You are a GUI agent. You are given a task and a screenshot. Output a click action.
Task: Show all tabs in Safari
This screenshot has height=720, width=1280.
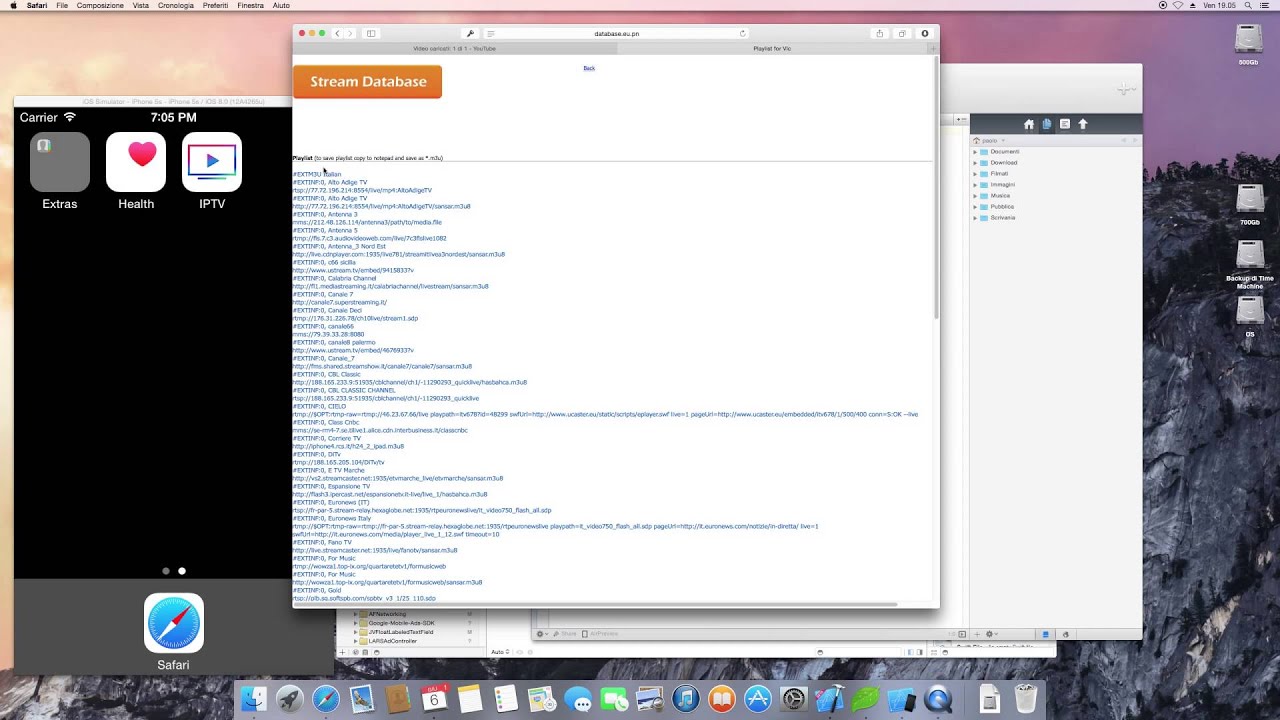tap(901, 33)
